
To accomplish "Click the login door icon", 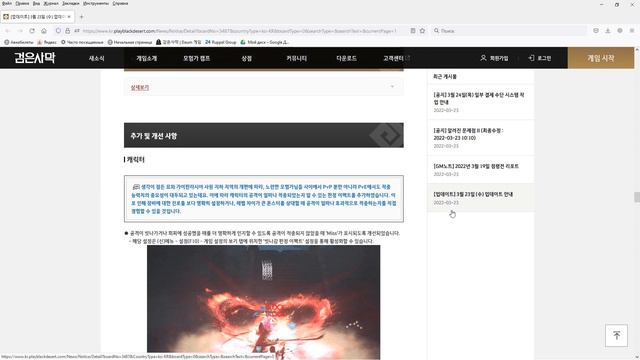I will [x=531, y=58].
